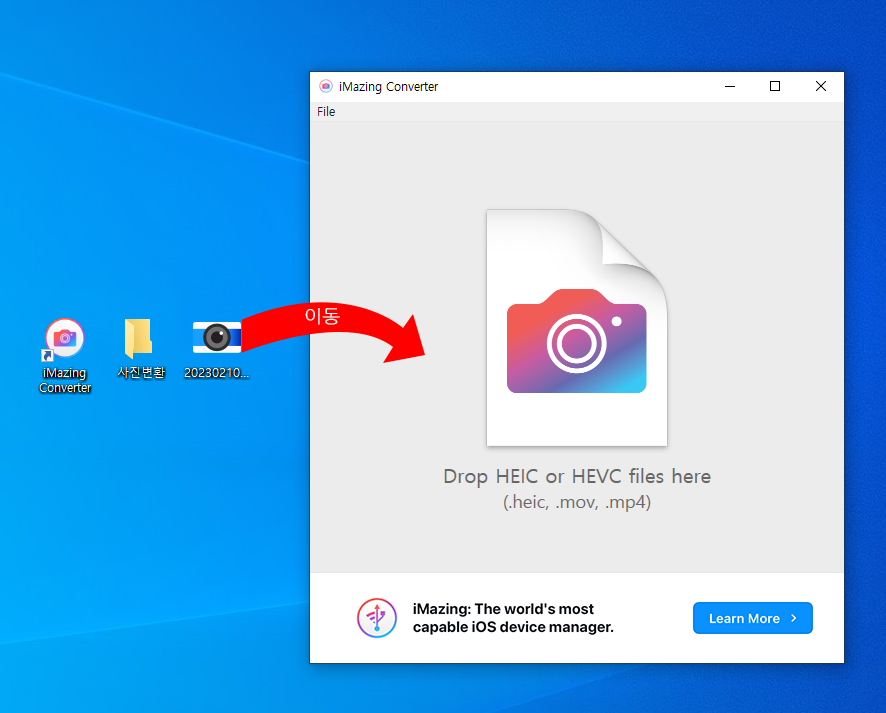Click the '사진변환' folder name label
886x713 pixels.
click(x=141, y=372)
